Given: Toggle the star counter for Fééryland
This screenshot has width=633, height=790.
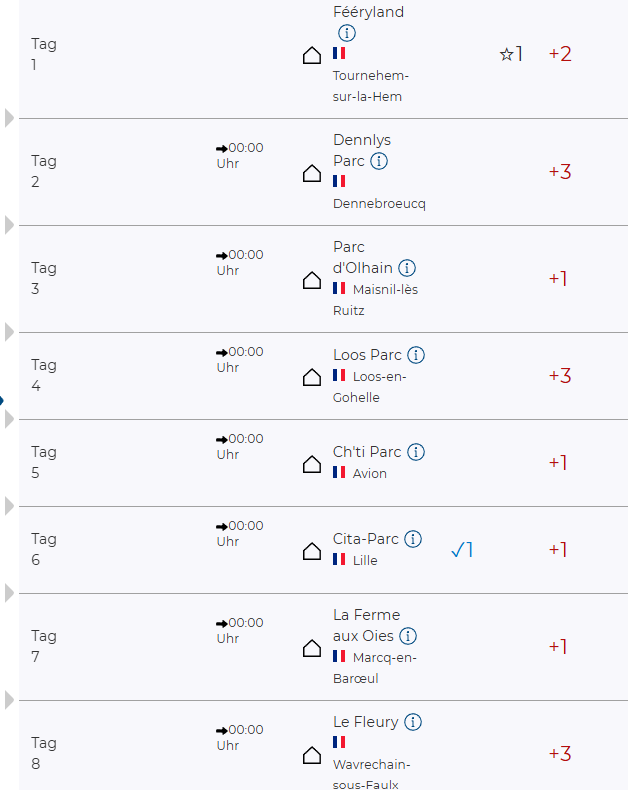Looking at the screenshot, I should pos(511,54).
